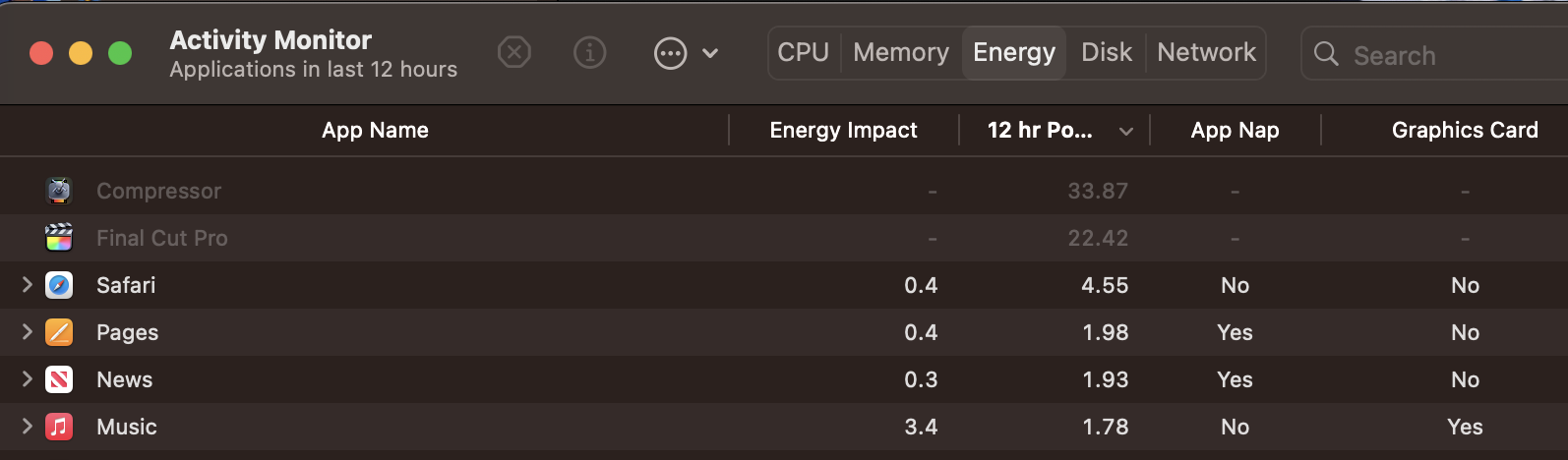1568x460 pixels.
Task: Click the magnifying glass search icon
Action: 1326,54
